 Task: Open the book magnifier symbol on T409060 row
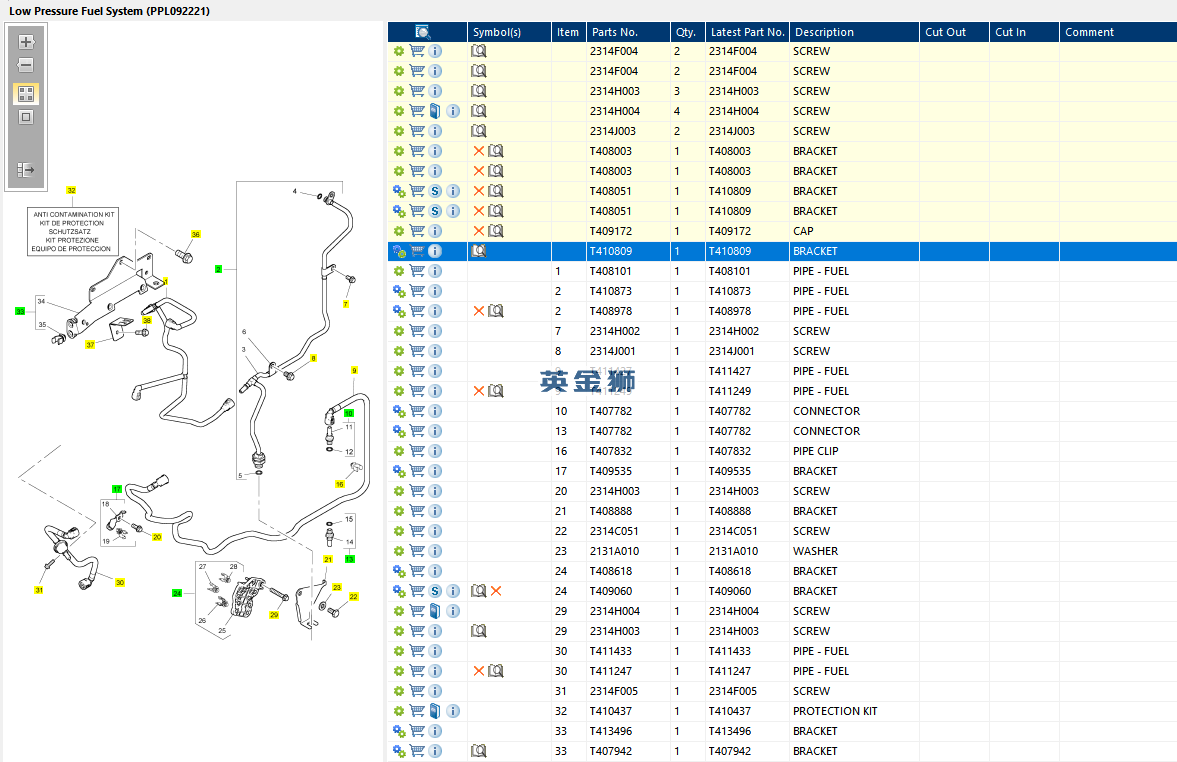point(478,592)
